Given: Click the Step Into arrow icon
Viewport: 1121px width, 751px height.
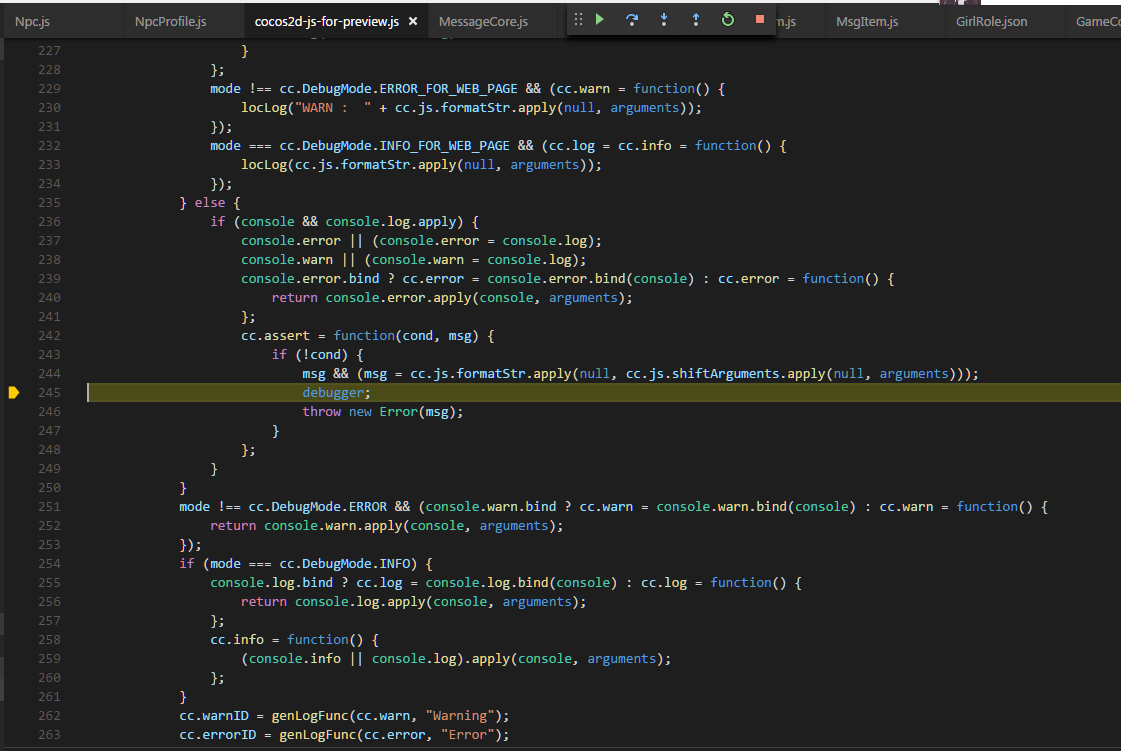Looking at the screenshot, I should click(664, 20).
